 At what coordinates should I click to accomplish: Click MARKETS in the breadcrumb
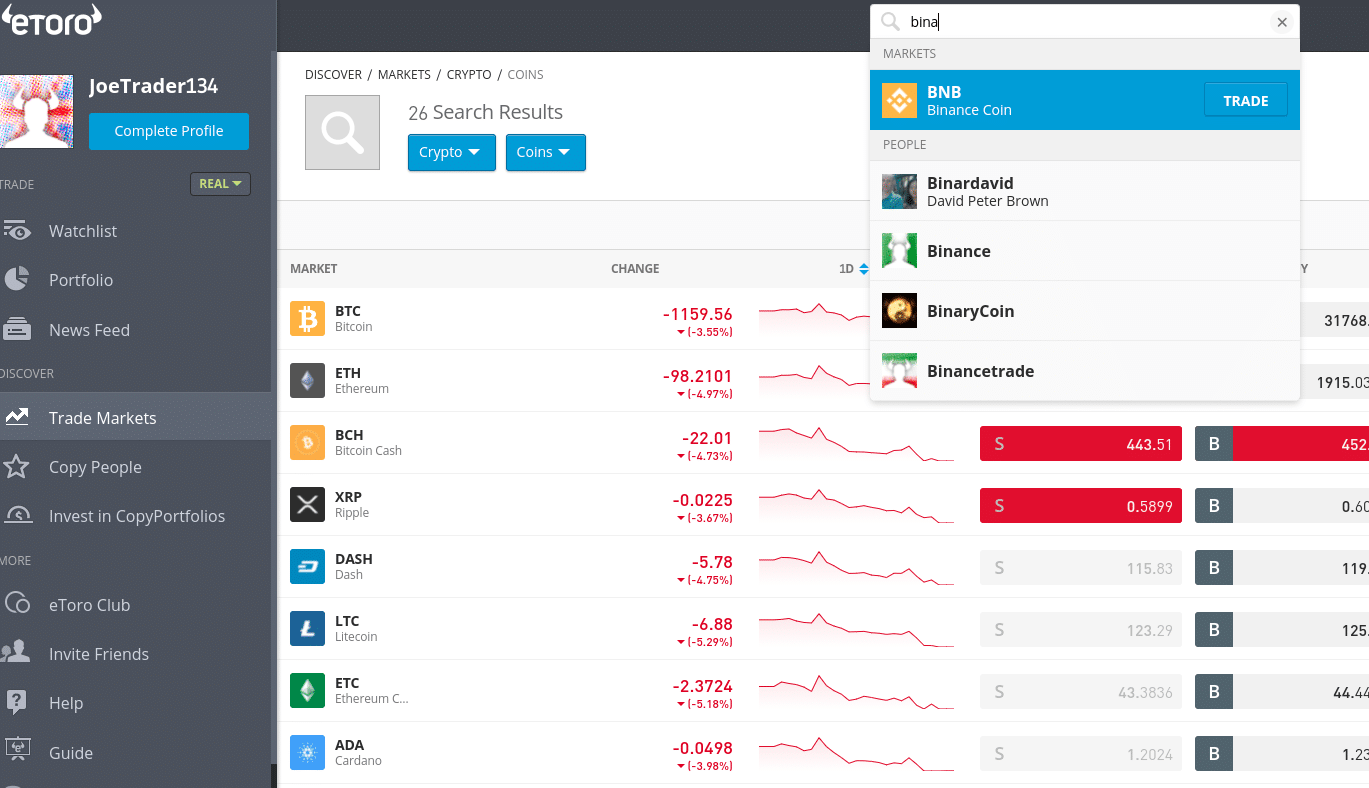tap(404, 75)
